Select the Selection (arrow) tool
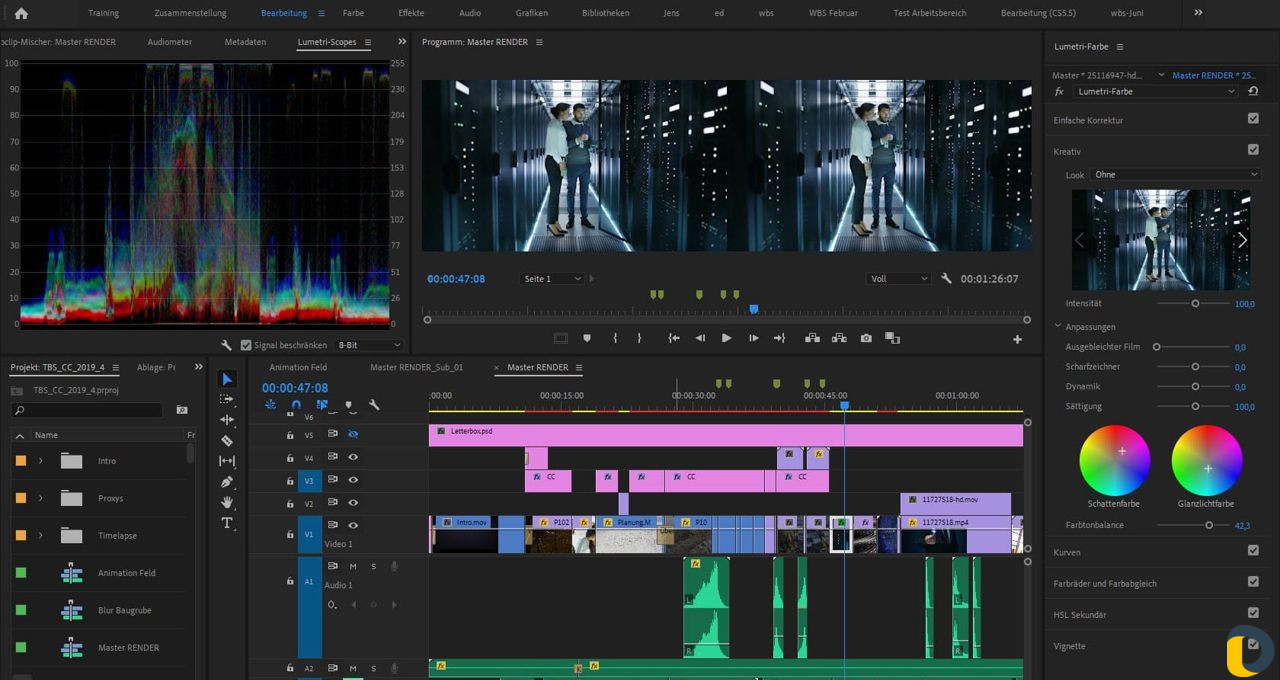The width and height of the screenshot is (1280, 680). click(227, 379)
